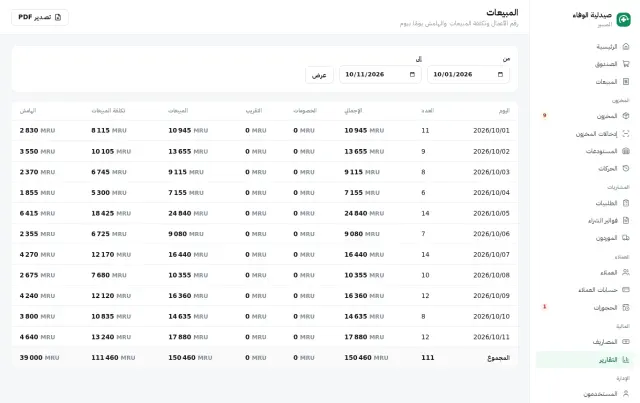Viewport: 640px width, 403px height.
Task: Click the red badge beside المخزون
Action: [544, 116]
